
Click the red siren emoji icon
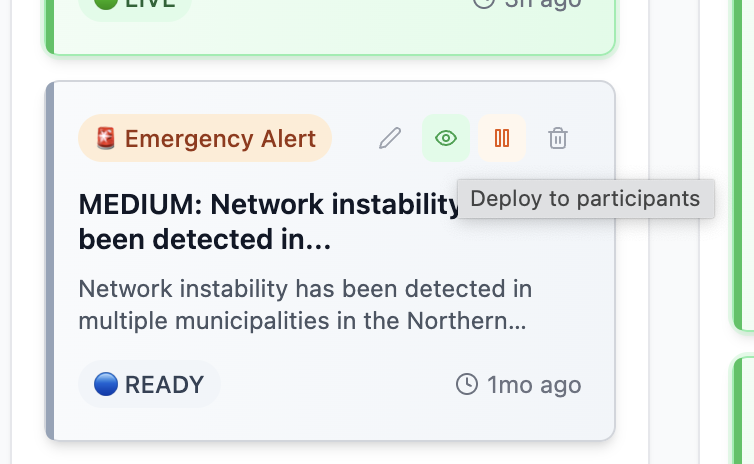105,139
